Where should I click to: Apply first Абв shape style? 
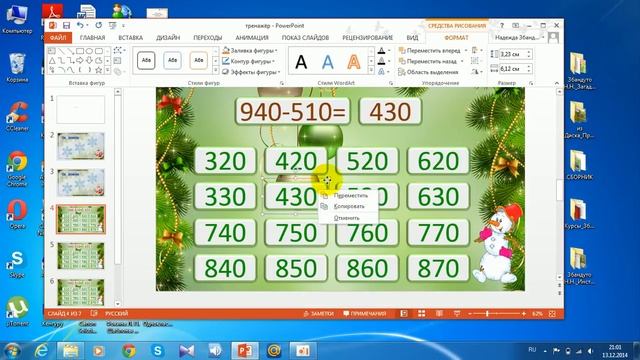point(146,60)
